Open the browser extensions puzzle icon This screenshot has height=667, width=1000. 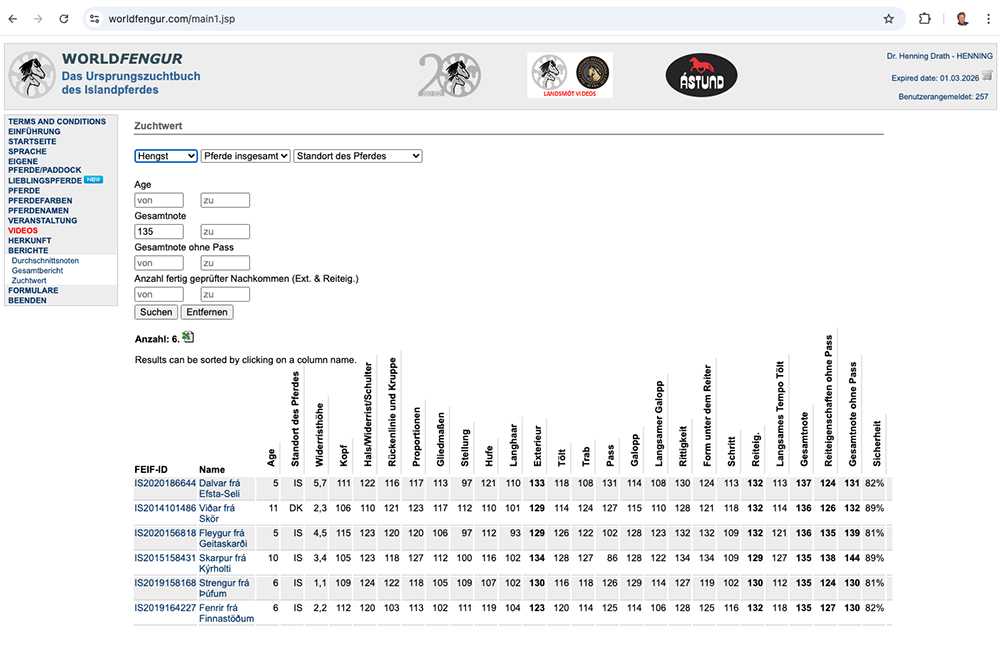(x=925, y=19)
